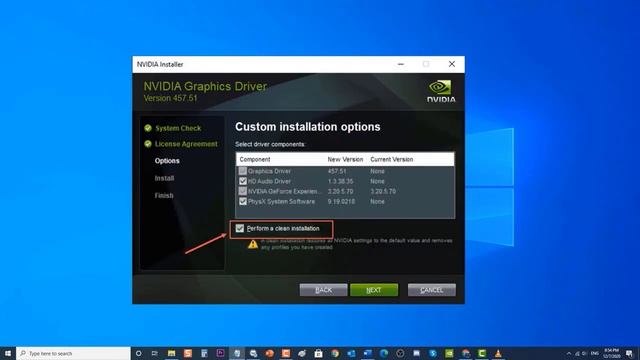640x360 pixels.
Task: Click the 9.19.0218 PhysX version cell
Action: [x=341, y=202]
